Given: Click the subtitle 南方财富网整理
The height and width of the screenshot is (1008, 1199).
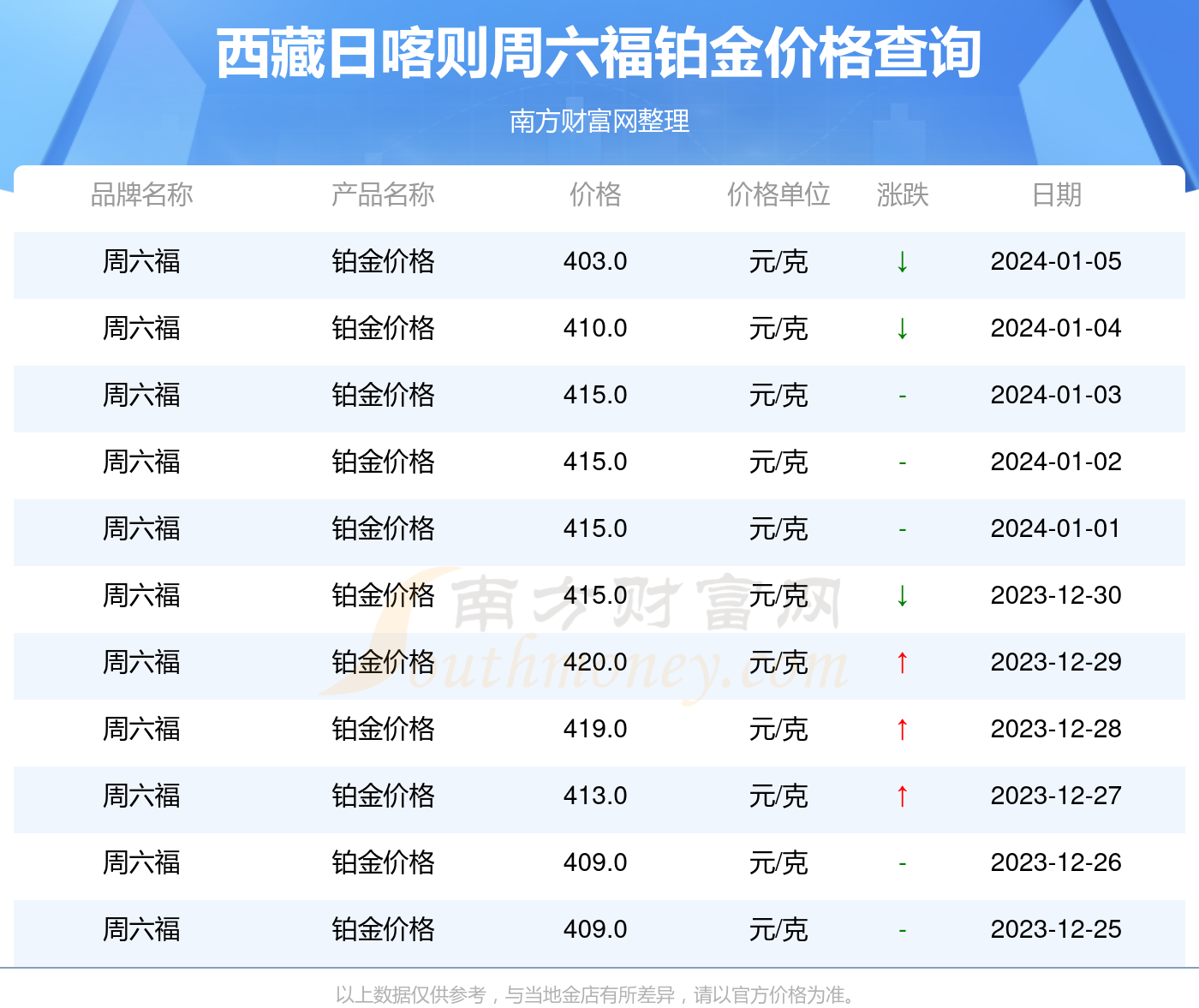Looking at the screenshot, I should [x=599, y=121].
